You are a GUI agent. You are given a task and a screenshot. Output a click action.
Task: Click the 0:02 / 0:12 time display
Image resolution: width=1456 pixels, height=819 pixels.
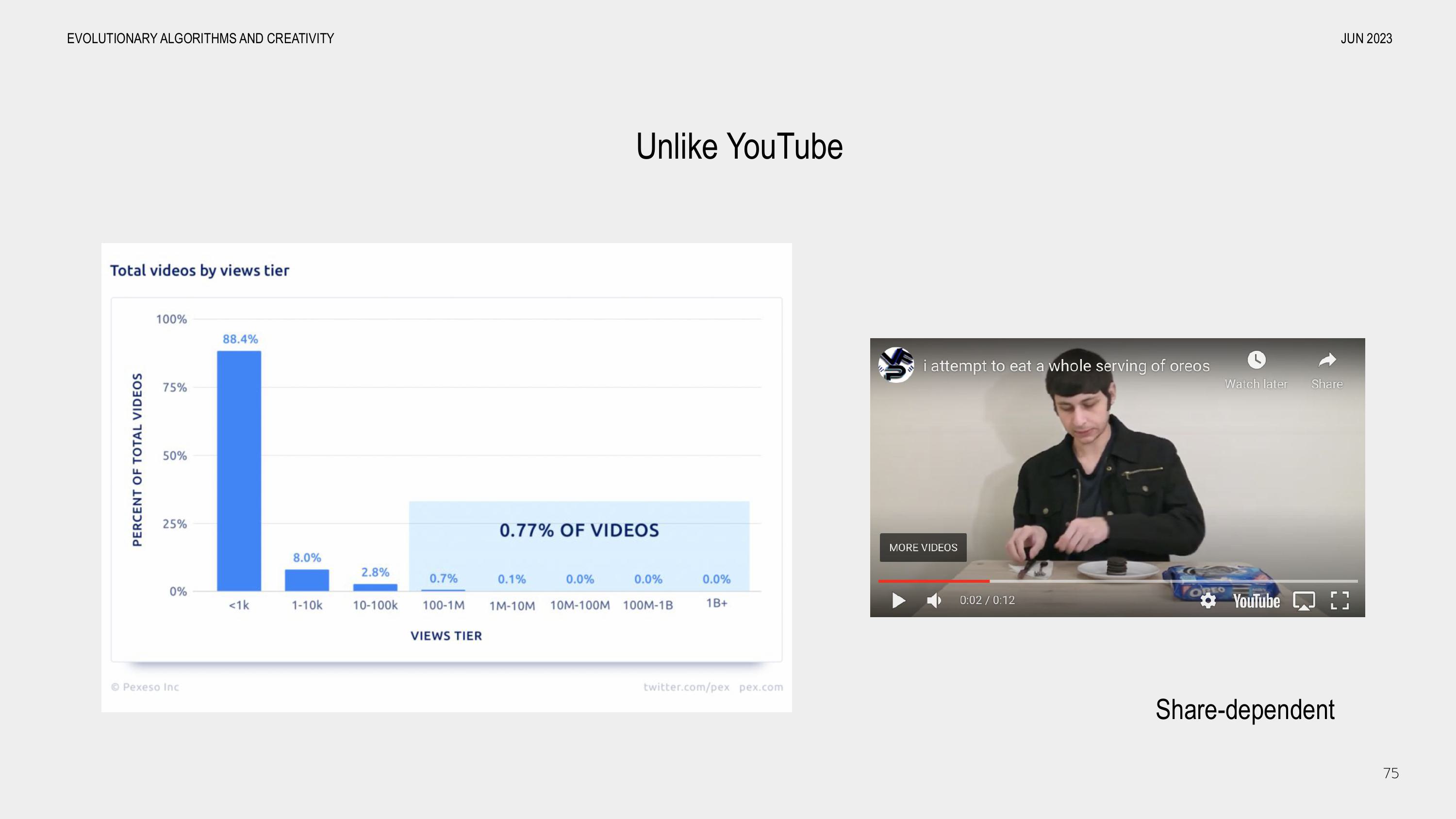(987, 600)
